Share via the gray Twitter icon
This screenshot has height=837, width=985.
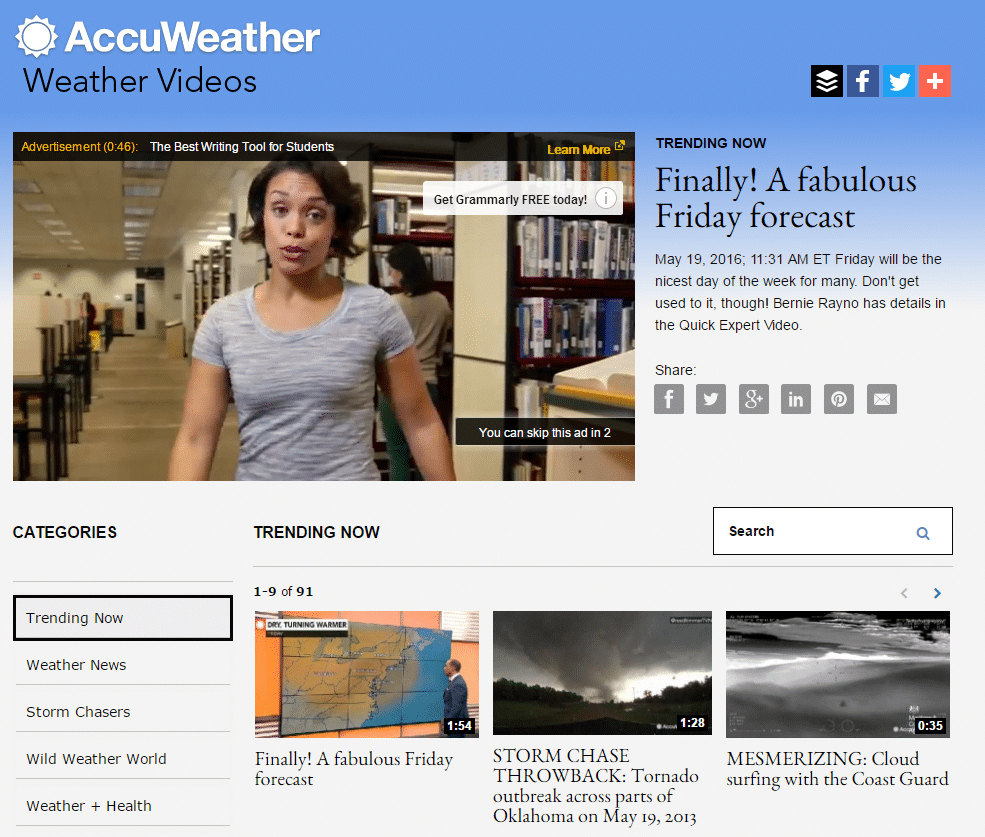711,399
